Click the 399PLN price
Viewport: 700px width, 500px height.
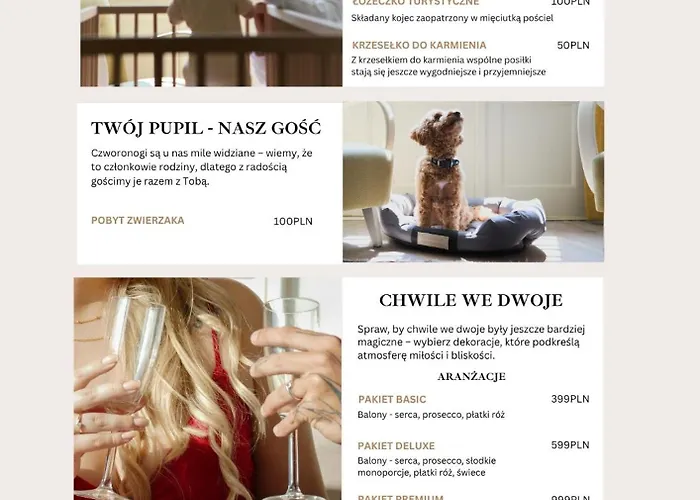coord(570,399)
